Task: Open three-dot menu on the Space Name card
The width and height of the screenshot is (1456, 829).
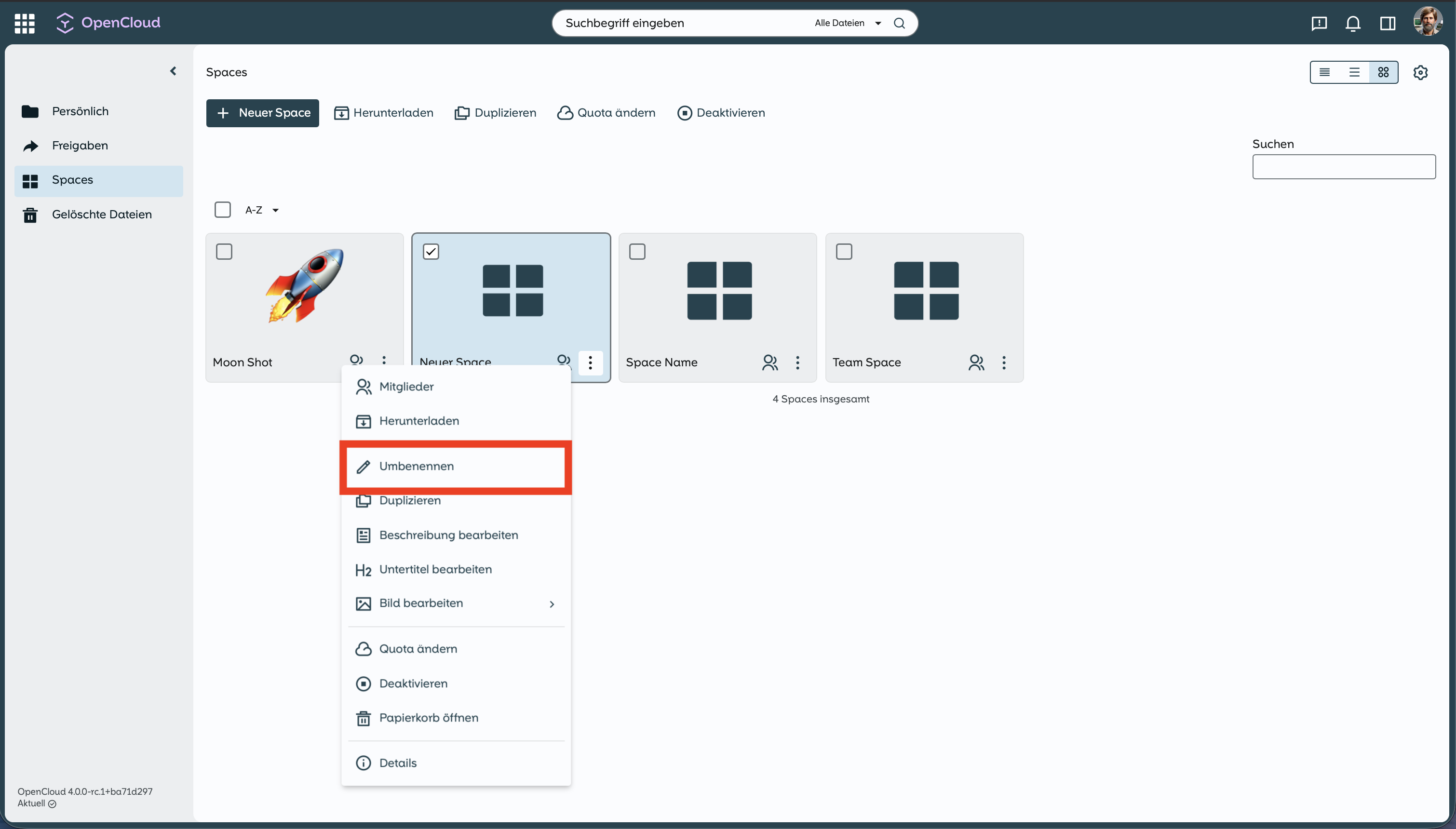Action: [x=797, y=362]
